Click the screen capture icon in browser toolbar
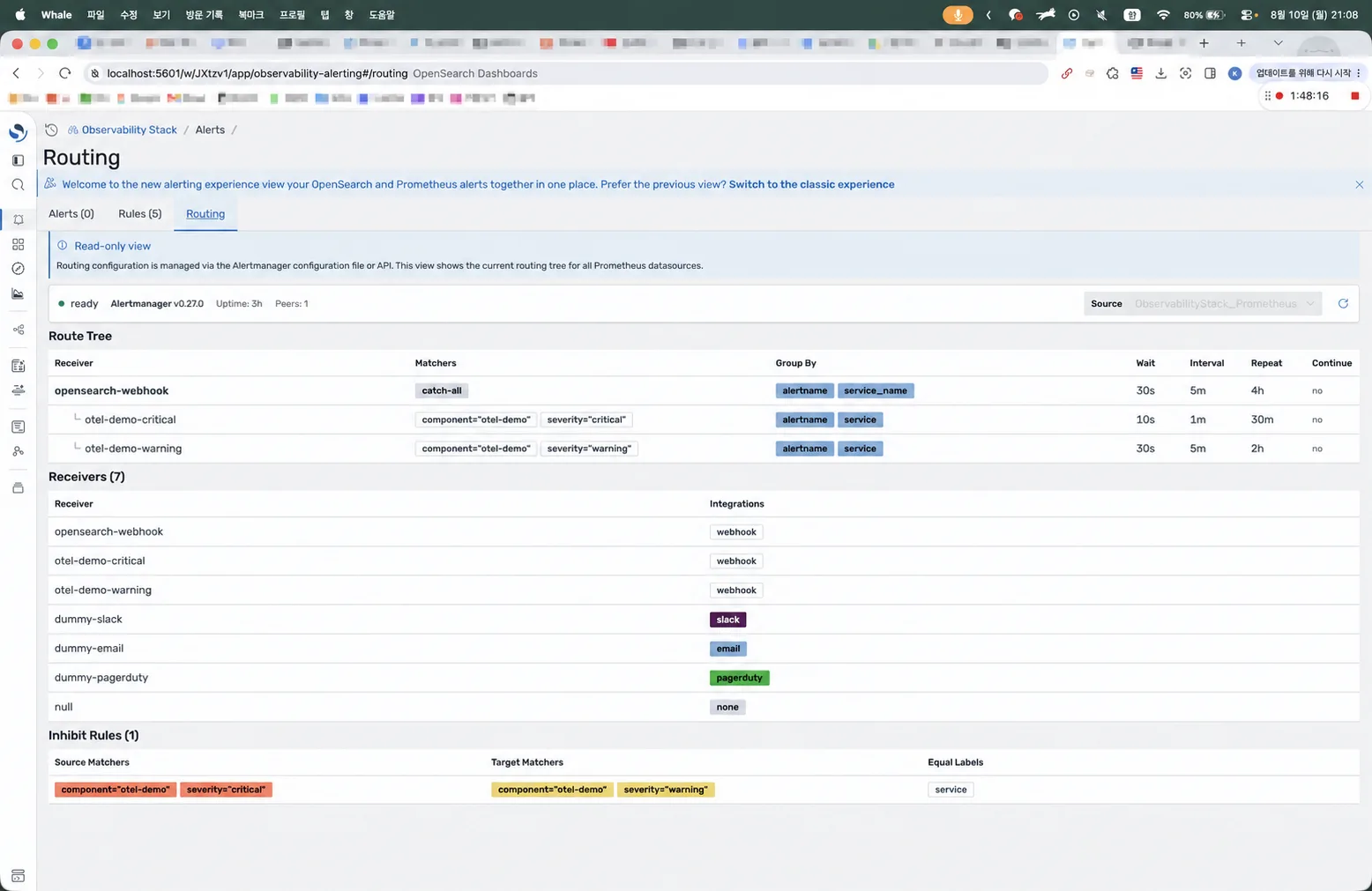This screenshot has width=1372, height=891. click(1185, 73)
